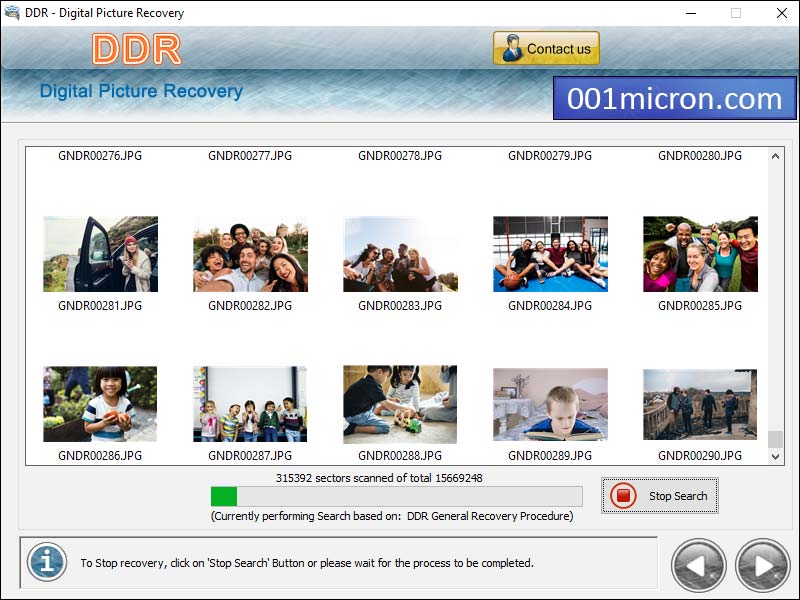The image size is (800, 600).
Task: Open recovered image GNDR00288.JPG
Action: click(x=400, y=403)
